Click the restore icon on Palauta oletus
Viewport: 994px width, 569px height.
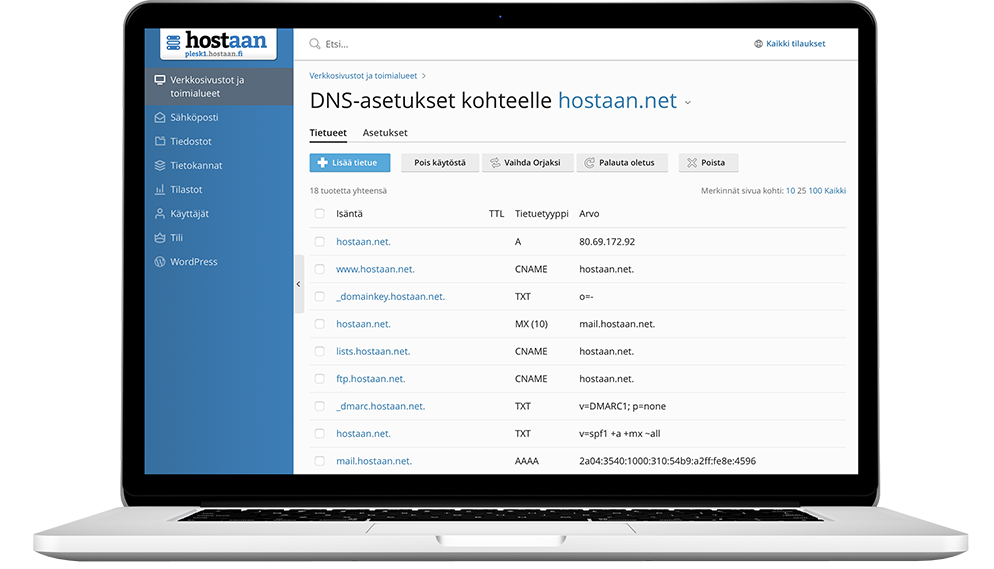589,163
